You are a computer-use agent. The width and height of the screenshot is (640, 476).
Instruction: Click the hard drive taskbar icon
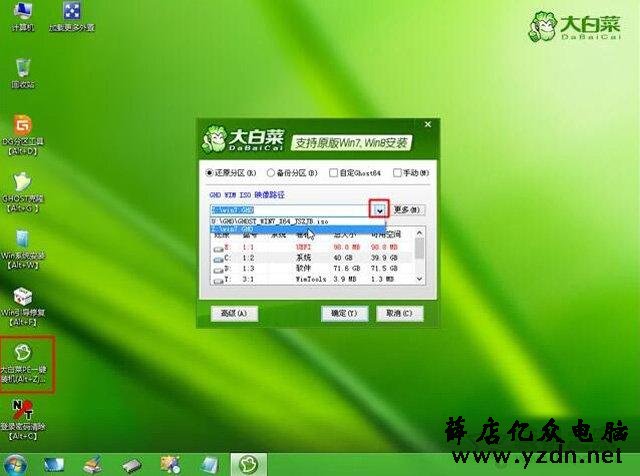point(131,465)
